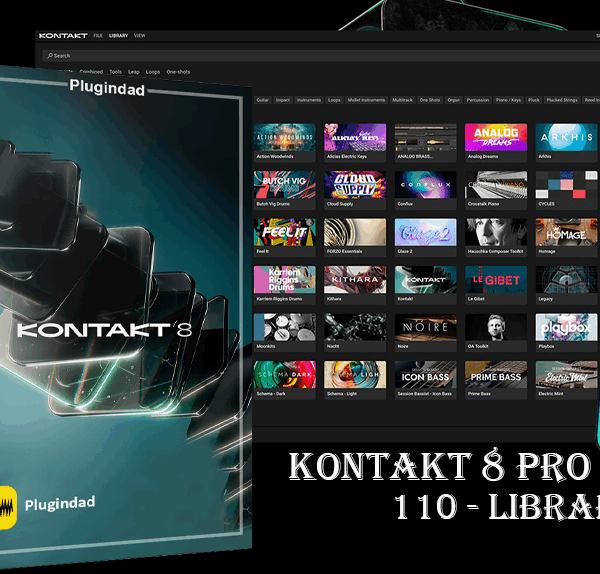The height and width of the screenshot is (574, 600).
Task: Open the Crosstalk Piano library
Action: pos(496,189)
